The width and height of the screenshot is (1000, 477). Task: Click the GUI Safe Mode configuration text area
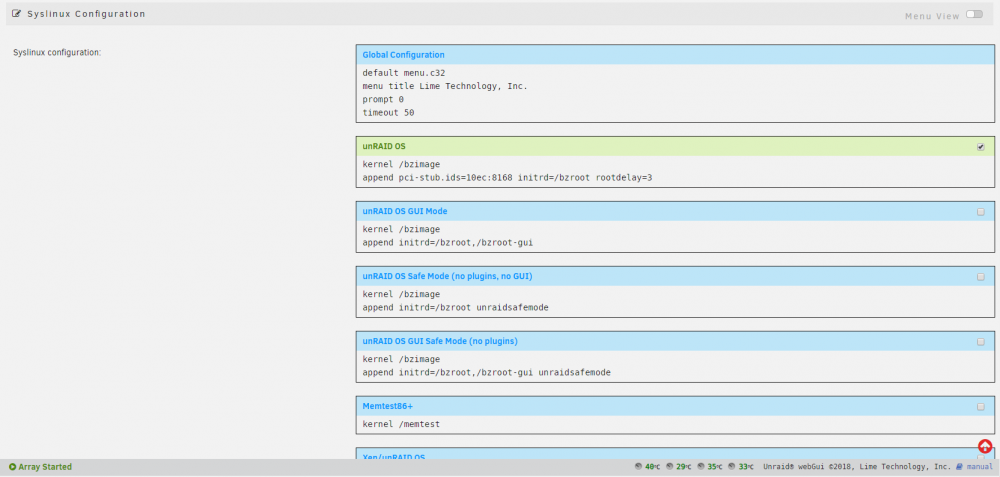coord(675,366)
